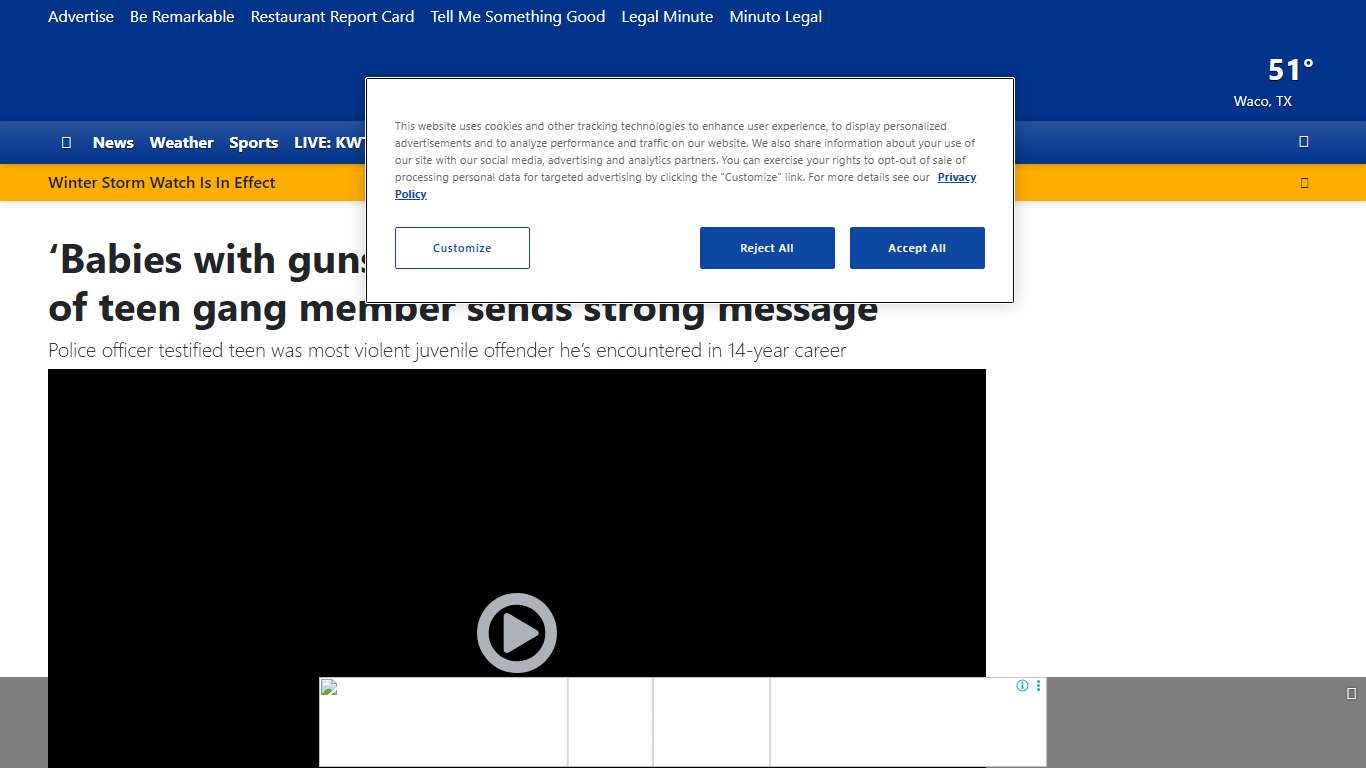This screenshot has width=1366, height=768.
Task: Open the hamburger menu icon beside News
Action: [66, 142]
